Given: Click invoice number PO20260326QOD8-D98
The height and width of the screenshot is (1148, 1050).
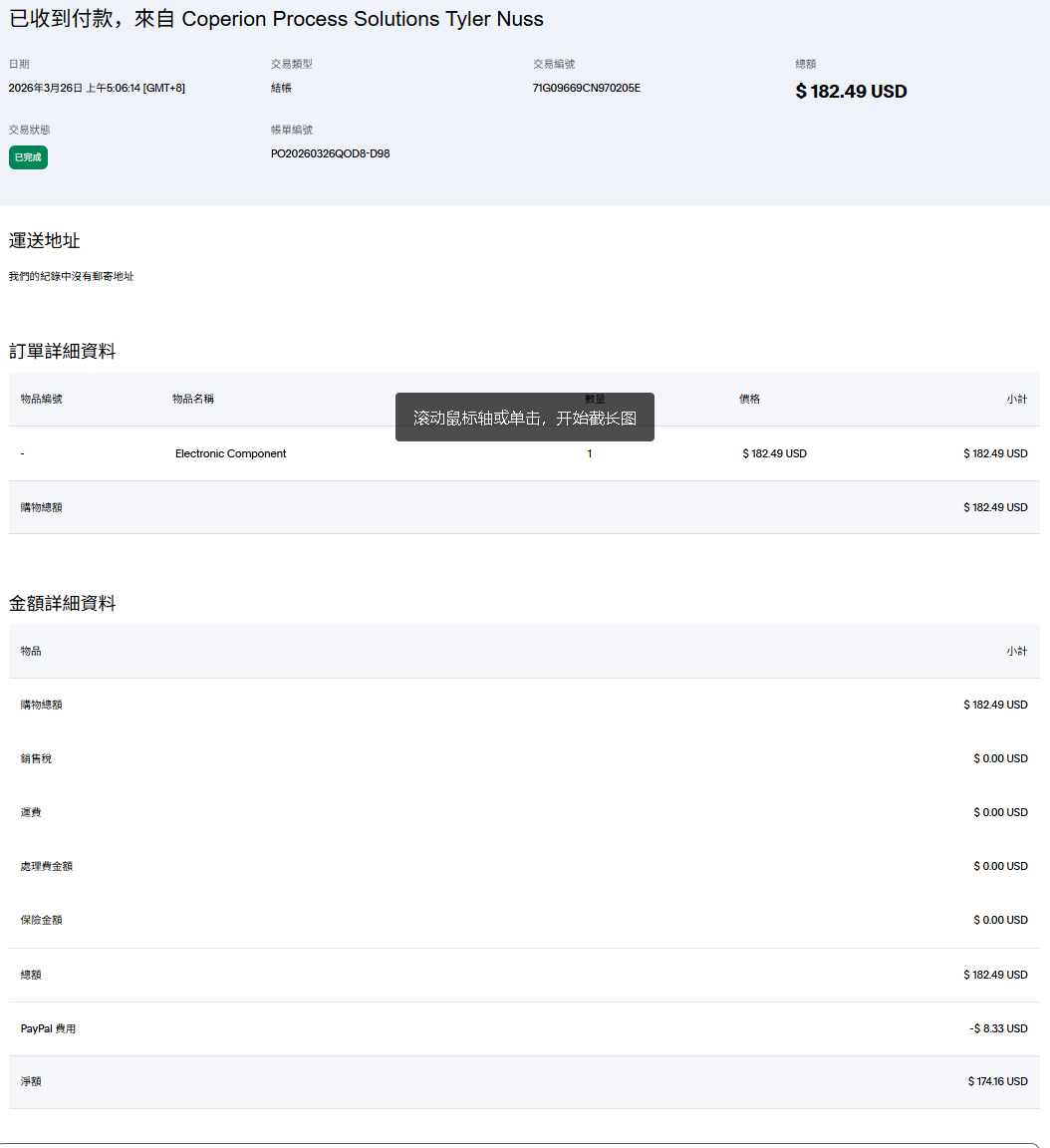Looking at the screenshot, I should pos(330,153).
